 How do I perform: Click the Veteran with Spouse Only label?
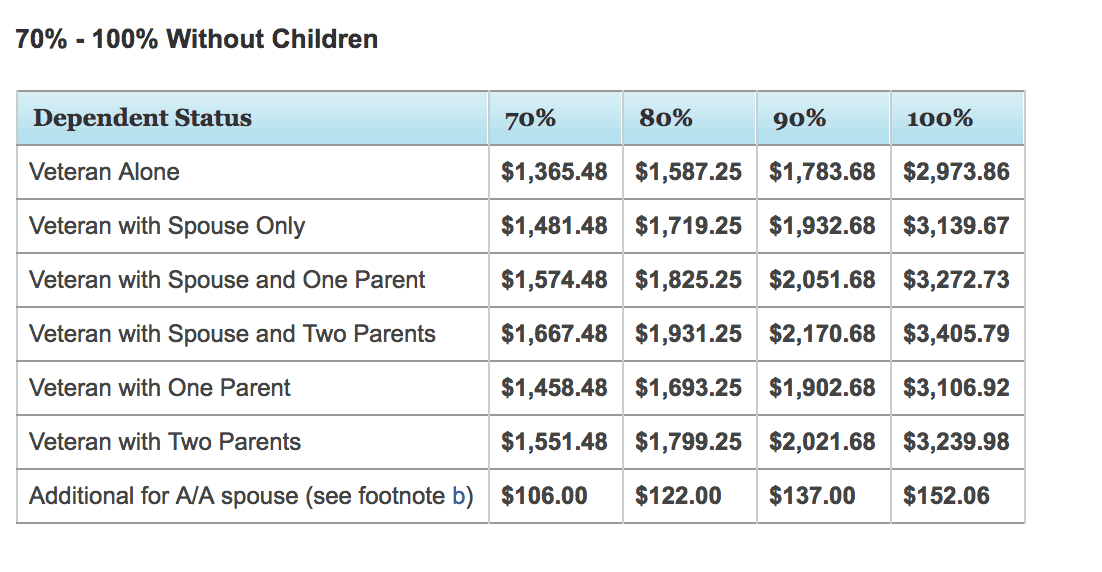coord(167,226)
